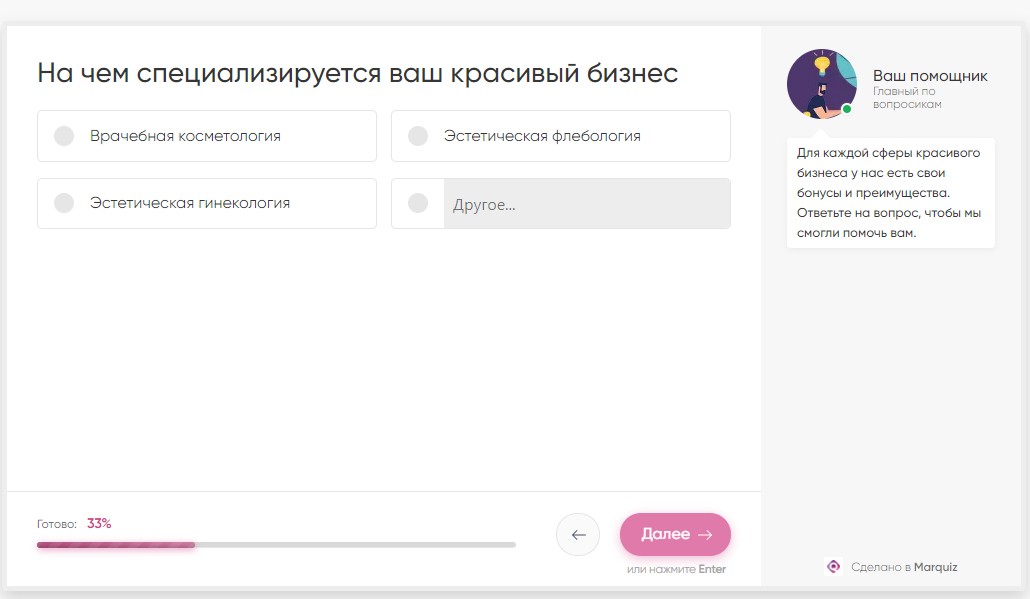The image size is (1030, 599).
Task: Click the assistant tooltip speech bubble
Action: coord(890,192)
